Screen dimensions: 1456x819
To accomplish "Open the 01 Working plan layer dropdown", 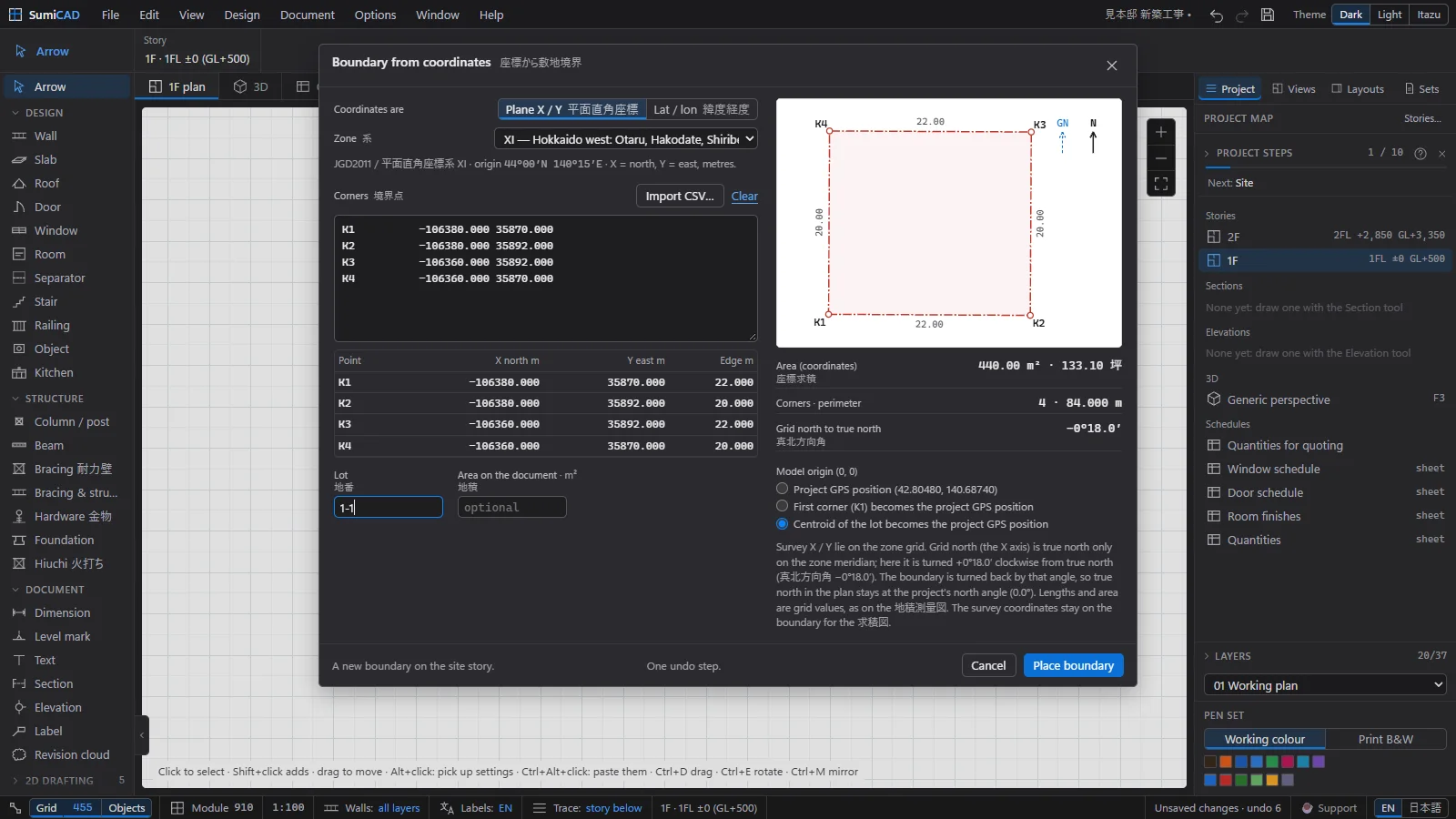I will [1325, 685].
